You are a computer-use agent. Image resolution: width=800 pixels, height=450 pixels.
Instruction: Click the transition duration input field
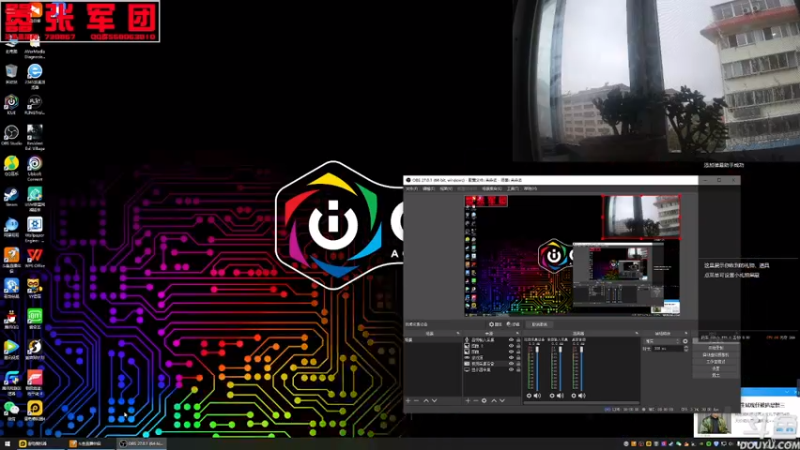(667, 348)
